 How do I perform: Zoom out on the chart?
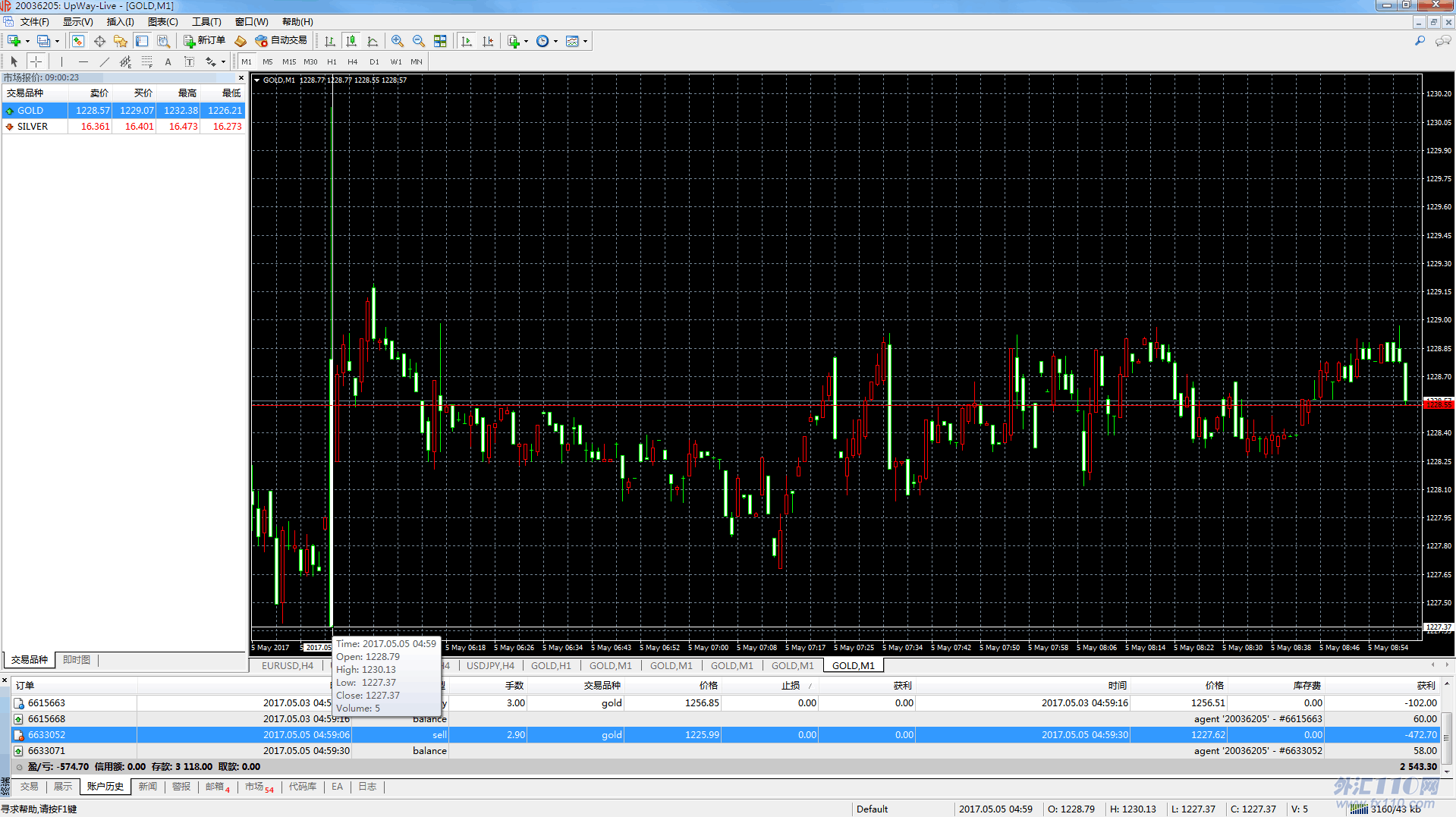coord(419,41)
